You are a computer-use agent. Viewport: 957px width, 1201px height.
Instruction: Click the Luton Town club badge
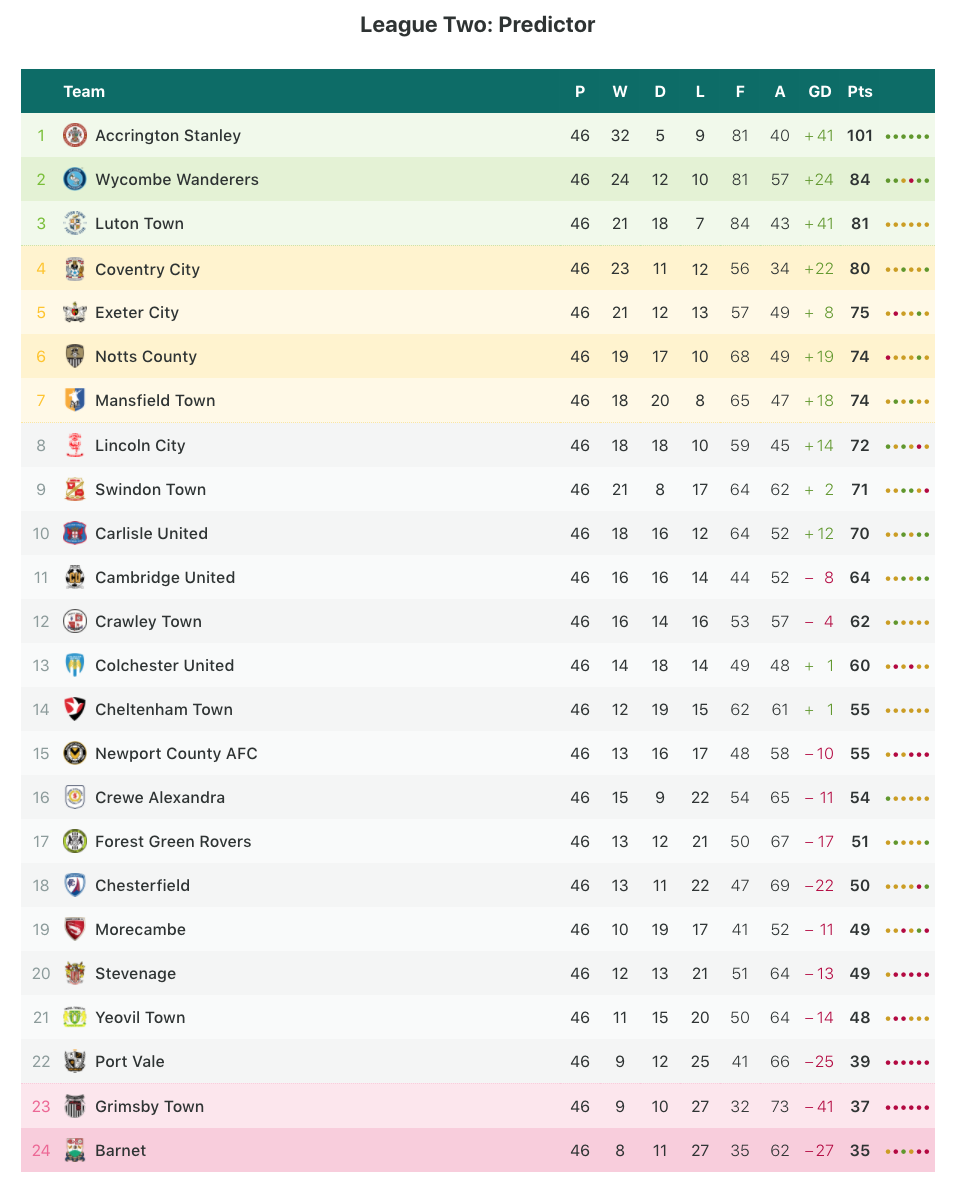pos(75,223)
